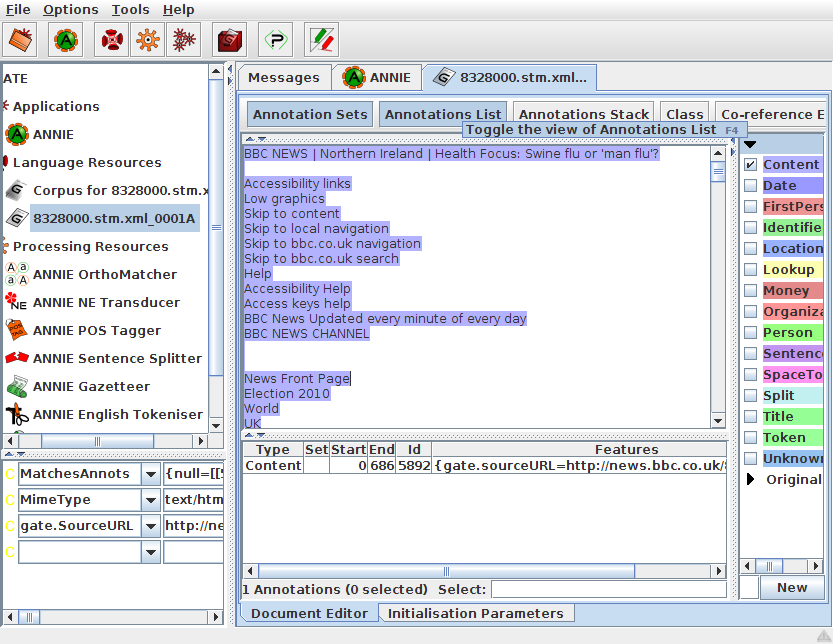833x644 pixels.
Task: Open the MatchesAnnots feature name dropdown
Action: coord(151,474)
